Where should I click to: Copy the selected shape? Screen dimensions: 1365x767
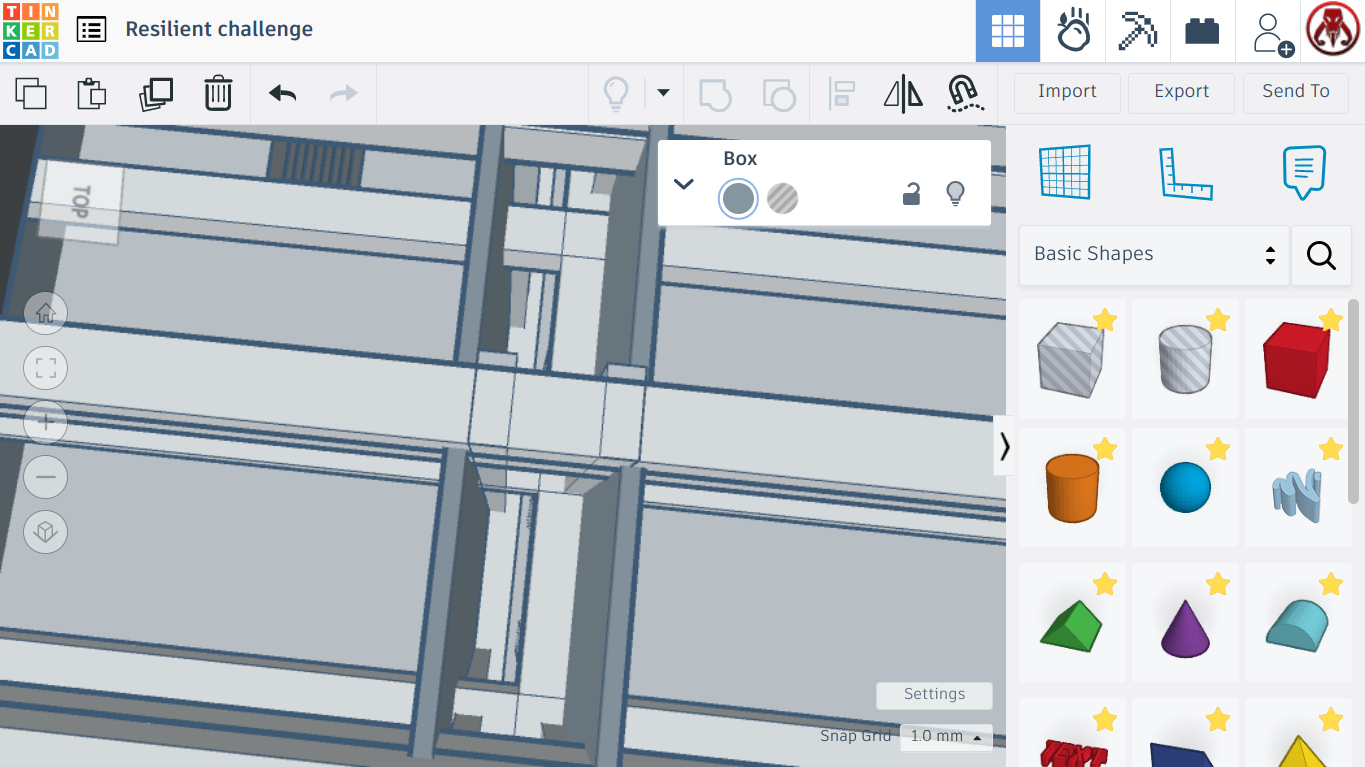point(31,93)
